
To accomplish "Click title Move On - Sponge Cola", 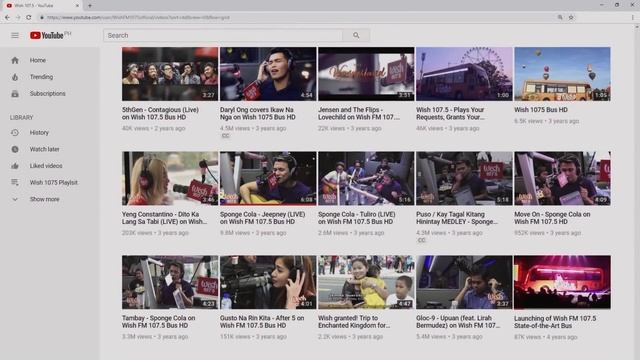I will (x=552, y=218).
